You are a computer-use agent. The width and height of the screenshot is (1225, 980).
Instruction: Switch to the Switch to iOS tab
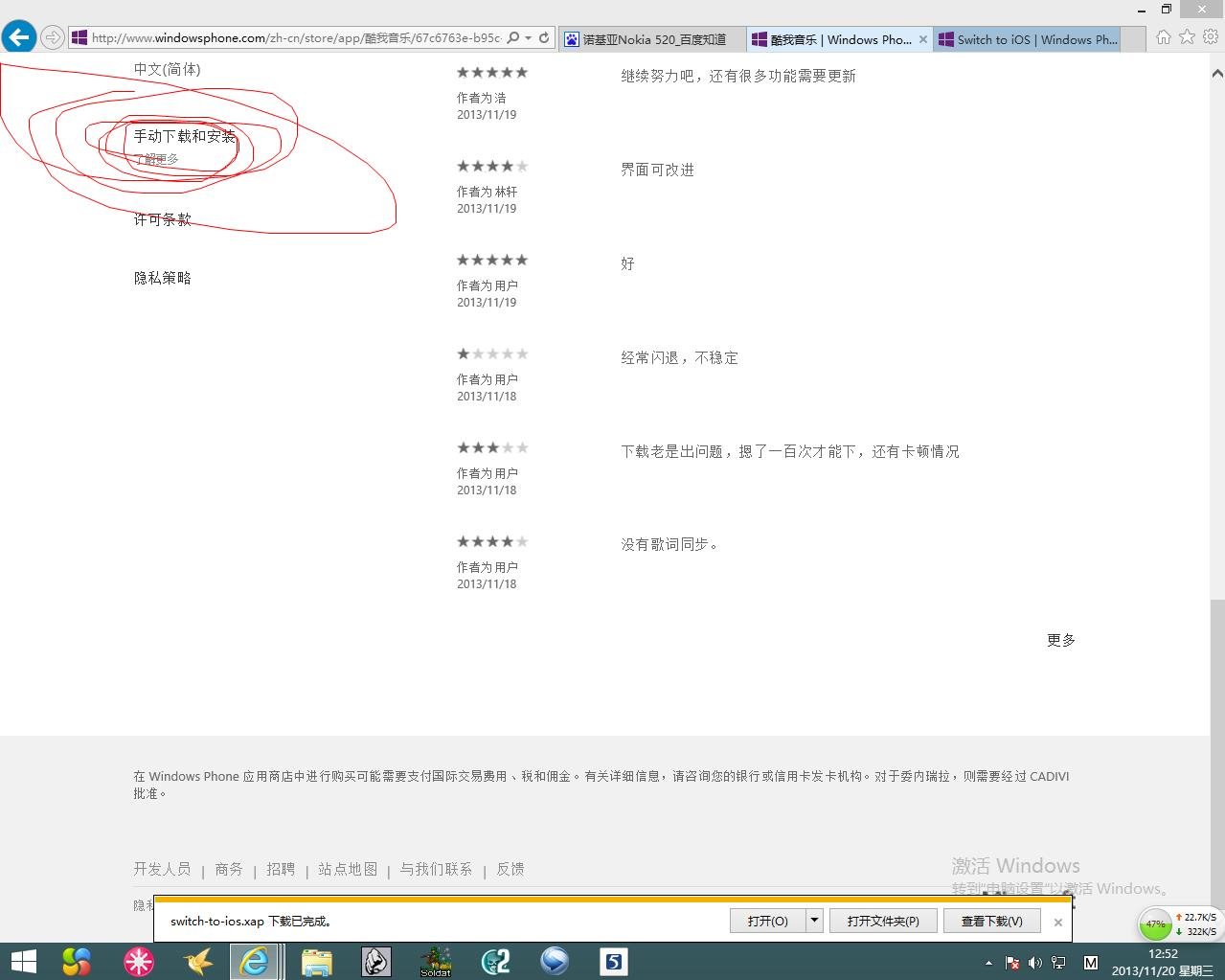(x=1027, y=39)
